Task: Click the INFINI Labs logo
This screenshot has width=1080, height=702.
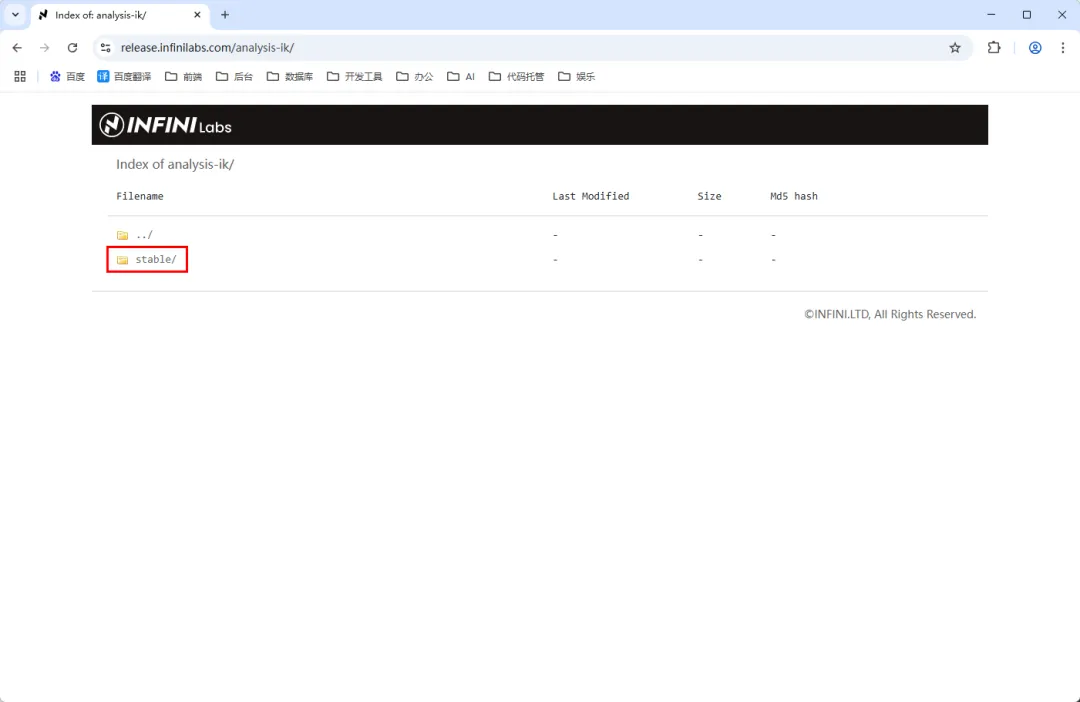Action: [165, 125]
